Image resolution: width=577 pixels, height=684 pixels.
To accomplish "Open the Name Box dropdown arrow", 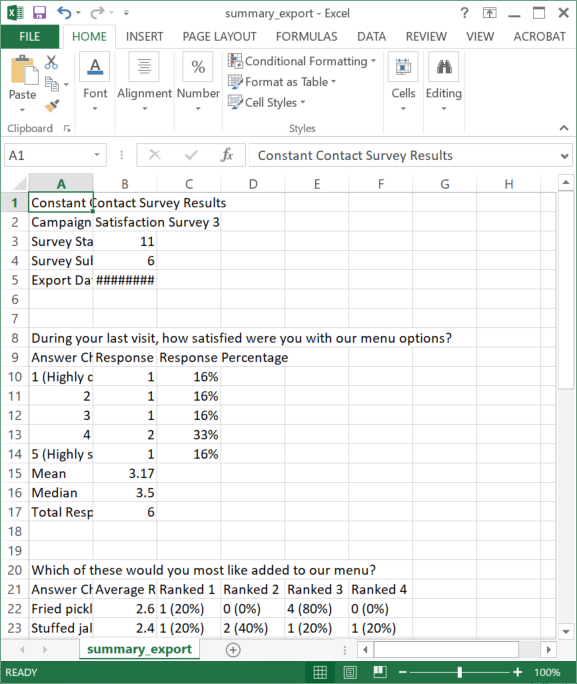I will coord(97,155).
